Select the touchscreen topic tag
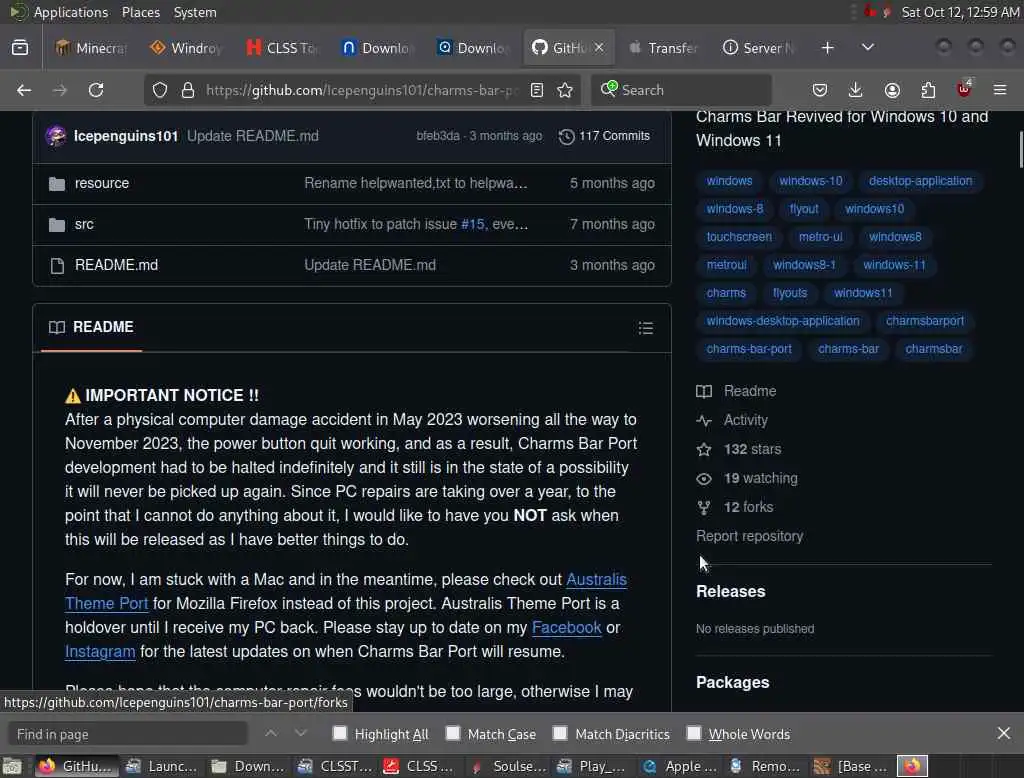This screenshot has width=1024, height=778. (x=739, y=237)
